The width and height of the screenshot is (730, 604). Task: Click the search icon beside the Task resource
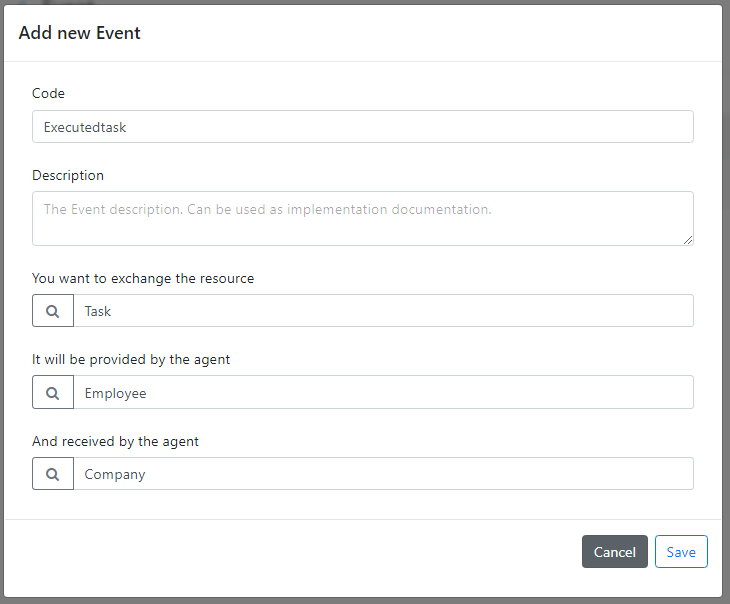tap(53, 311)
